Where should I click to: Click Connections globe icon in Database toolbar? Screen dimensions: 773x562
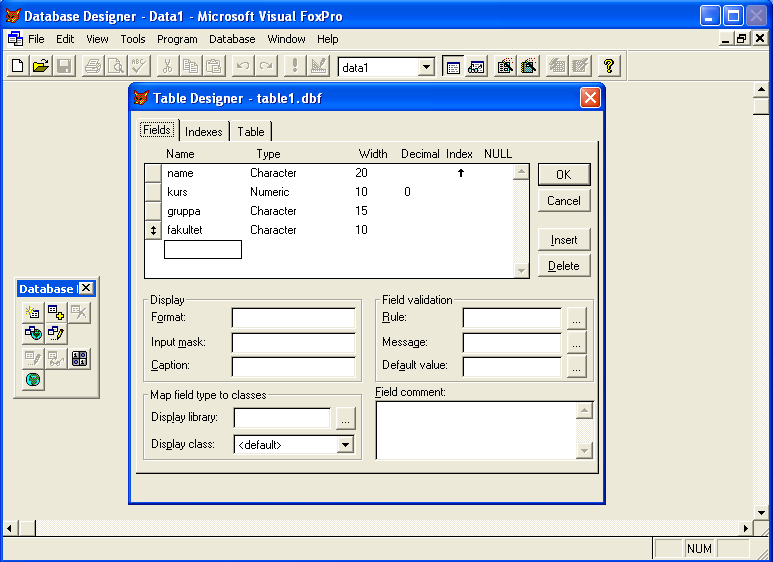tap(33, 380)
